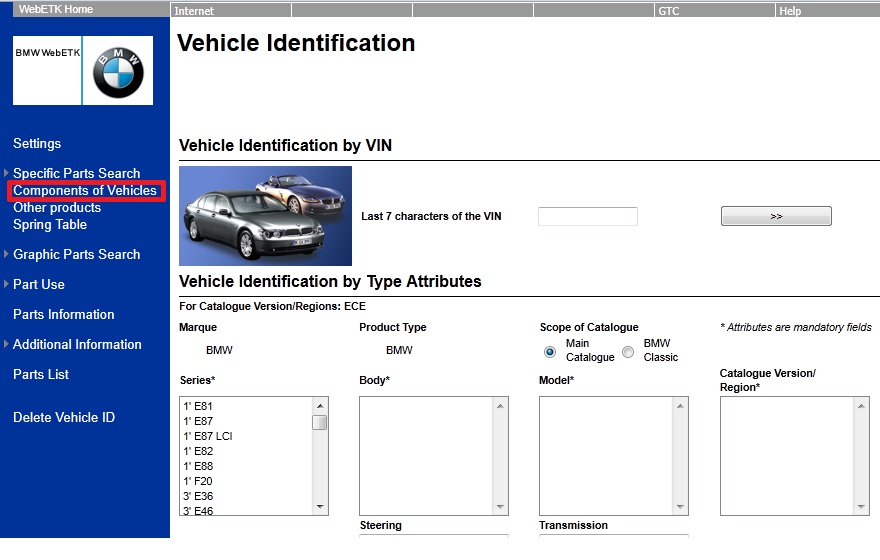Viewport: 880px width, 560px height.
Task: Open Graphic Parts Search
Action: tap(77, 254)
